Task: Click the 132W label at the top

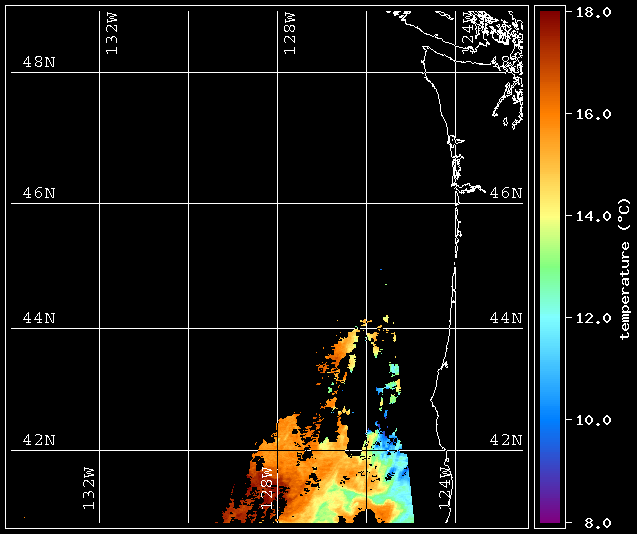Action: [111, 35]
